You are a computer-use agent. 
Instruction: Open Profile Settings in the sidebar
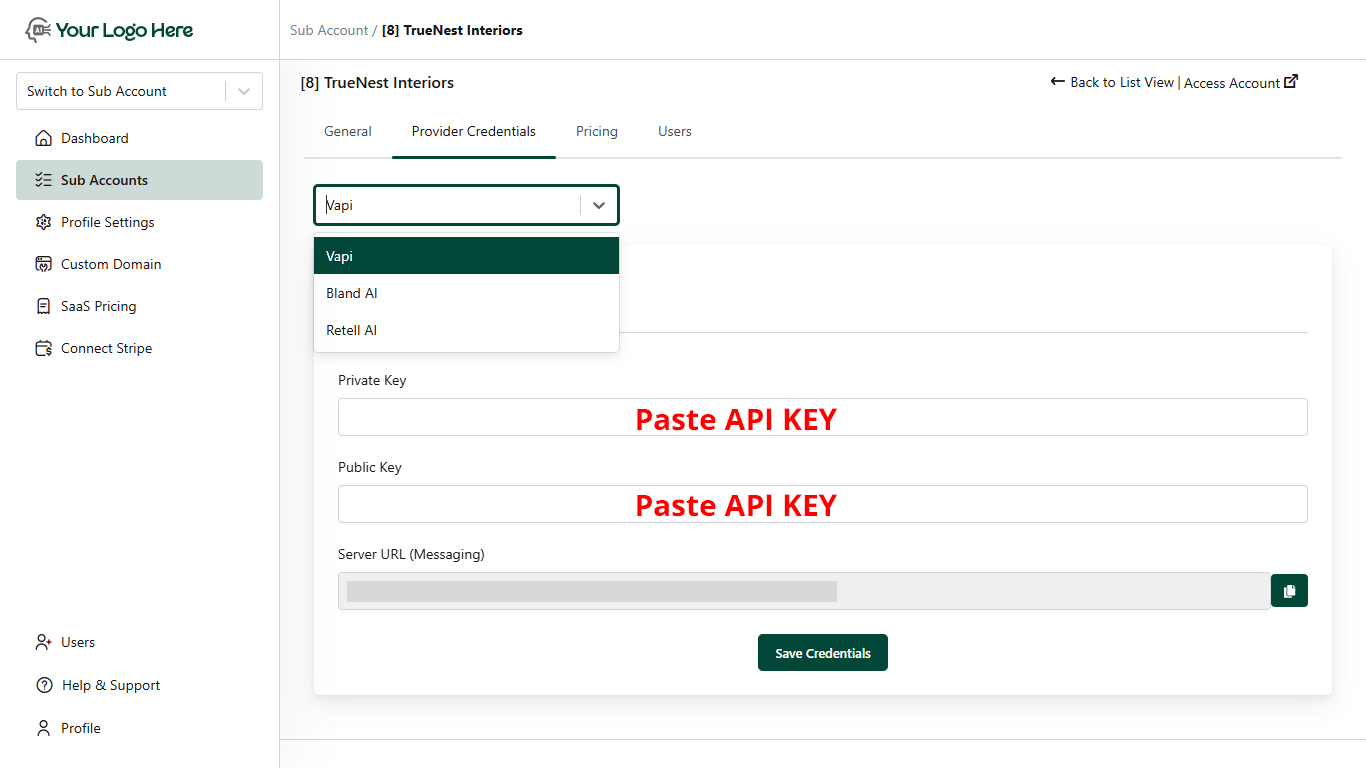[x=139, y=222]
